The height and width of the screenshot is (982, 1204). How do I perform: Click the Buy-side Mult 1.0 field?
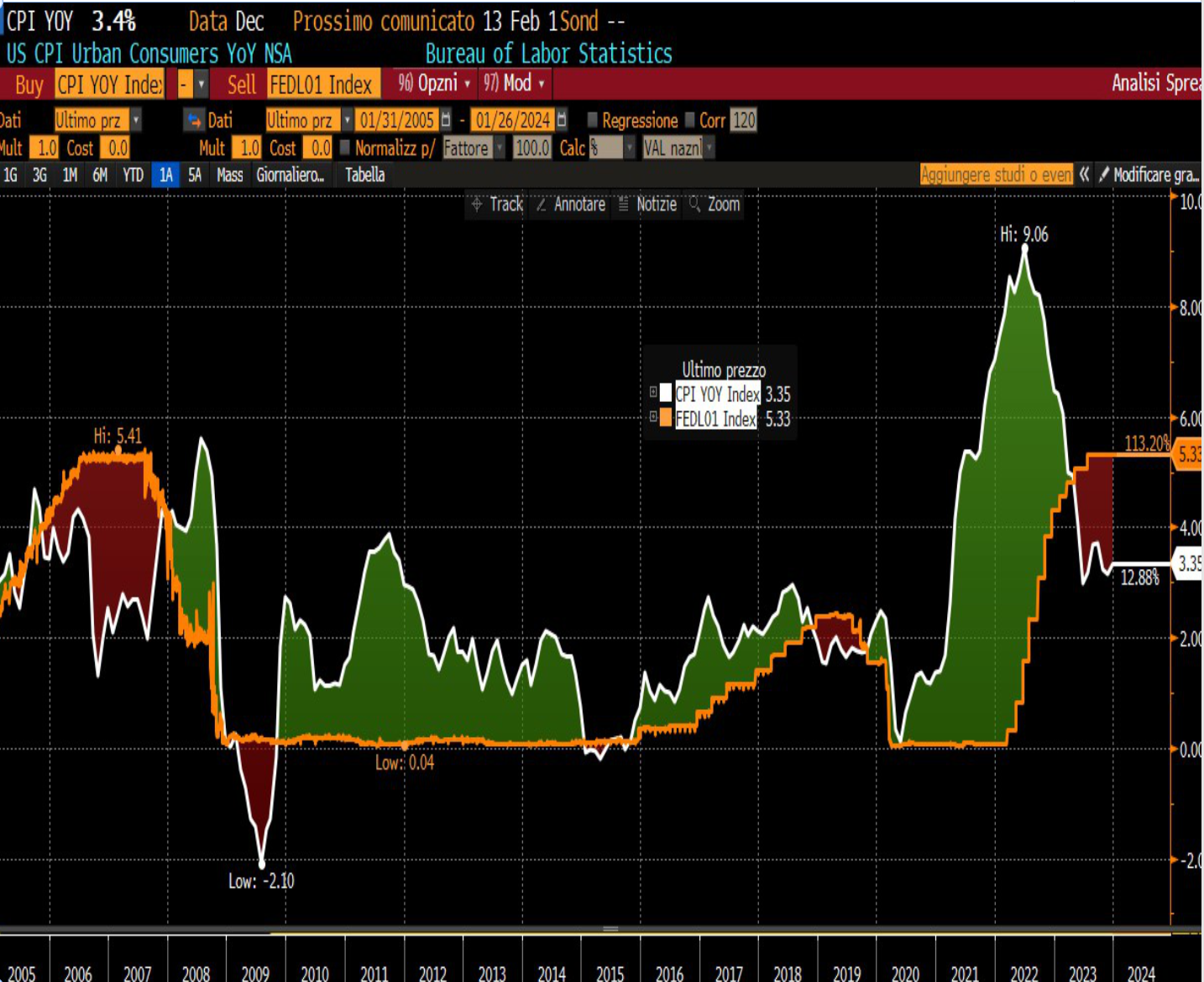point(44,148)
